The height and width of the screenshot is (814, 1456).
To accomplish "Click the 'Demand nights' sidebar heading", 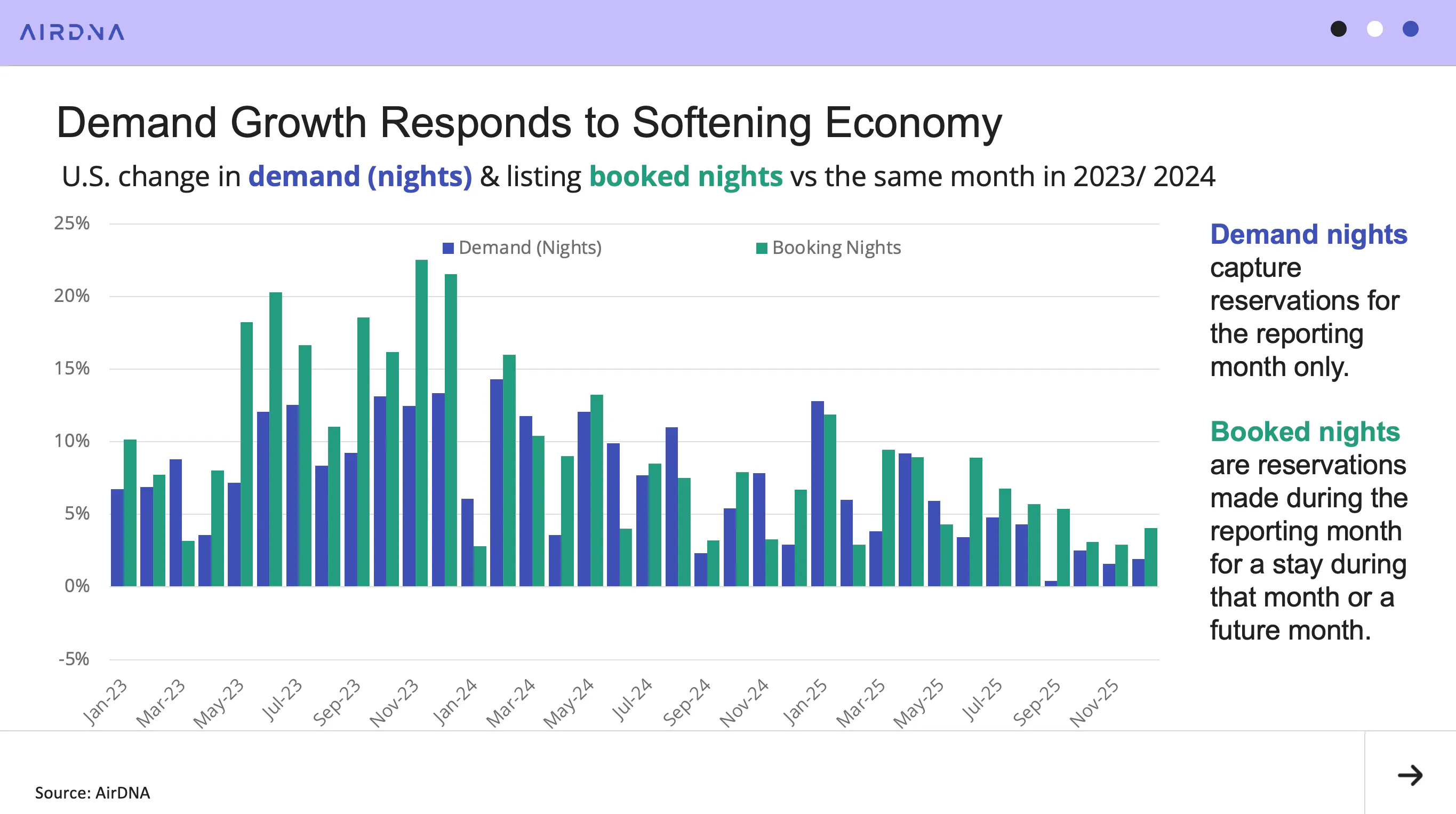I will (x=1308, y=234).
